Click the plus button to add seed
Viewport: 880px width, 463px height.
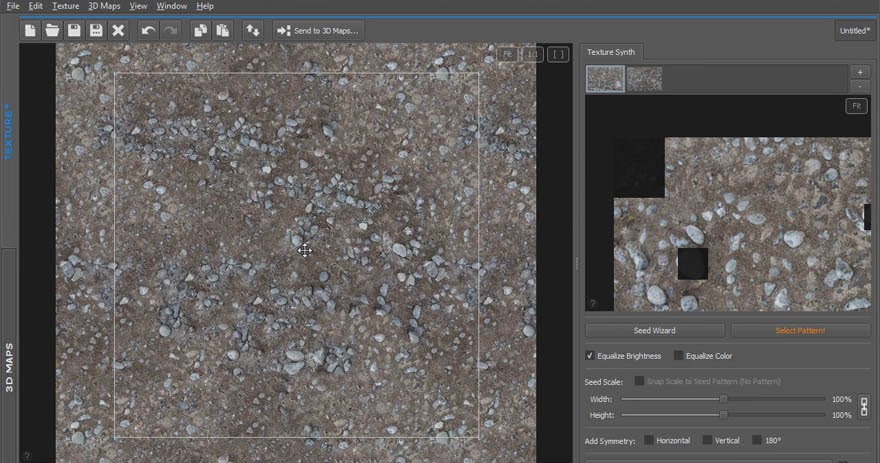[x=859, y=72]
